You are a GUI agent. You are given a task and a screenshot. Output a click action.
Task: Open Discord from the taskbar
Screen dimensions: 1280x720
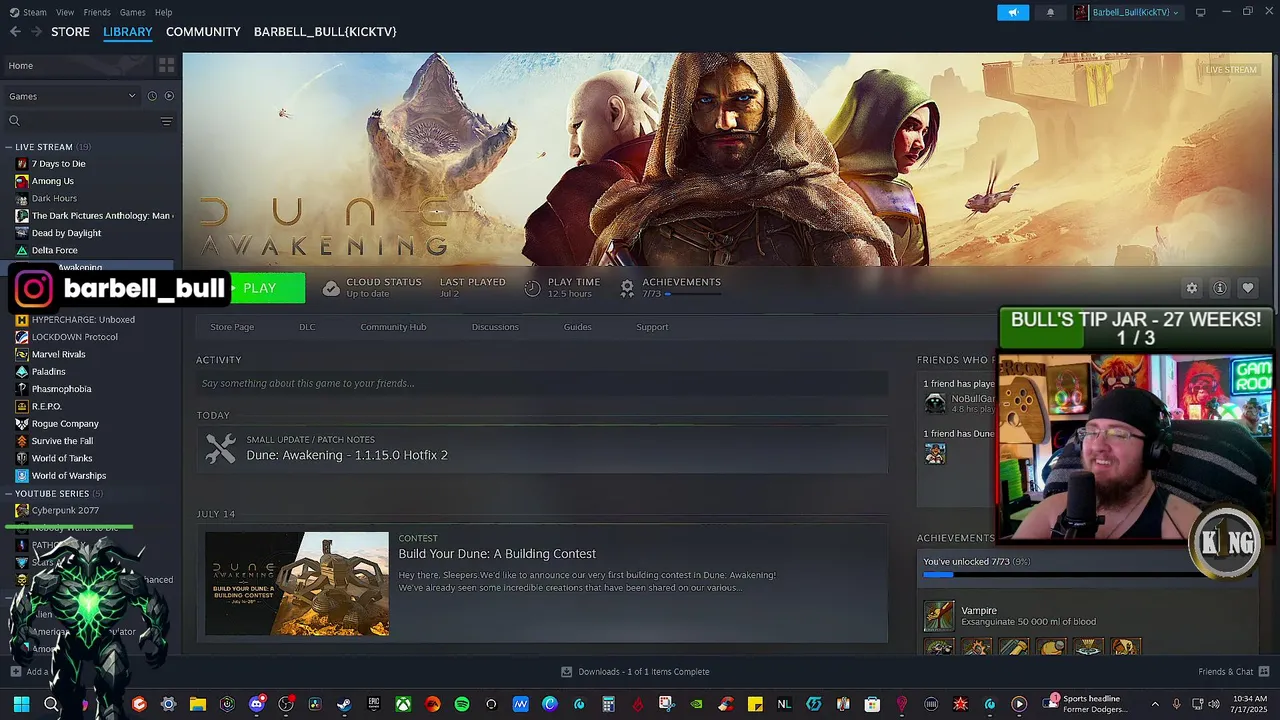(256, 704)
